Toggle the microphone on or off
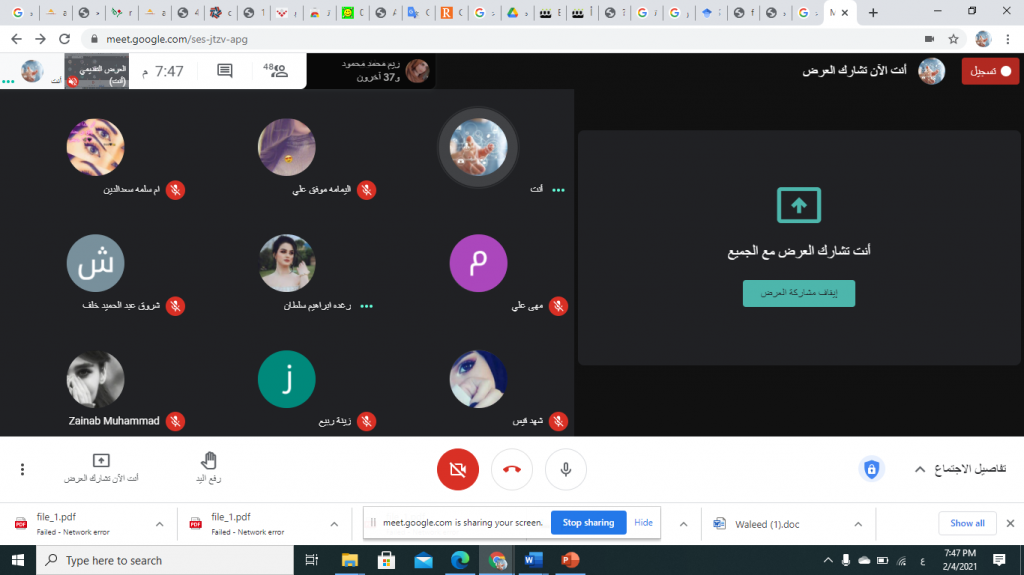 click(x=565, y=469)
